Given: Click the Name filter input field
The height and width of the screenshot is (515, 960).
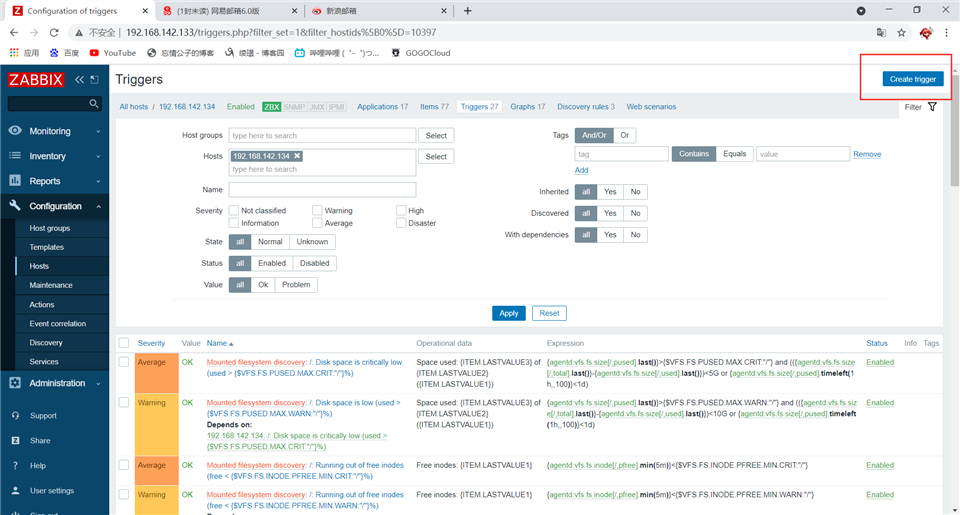Looking at the screenshot, I should (x=322, y=190).
